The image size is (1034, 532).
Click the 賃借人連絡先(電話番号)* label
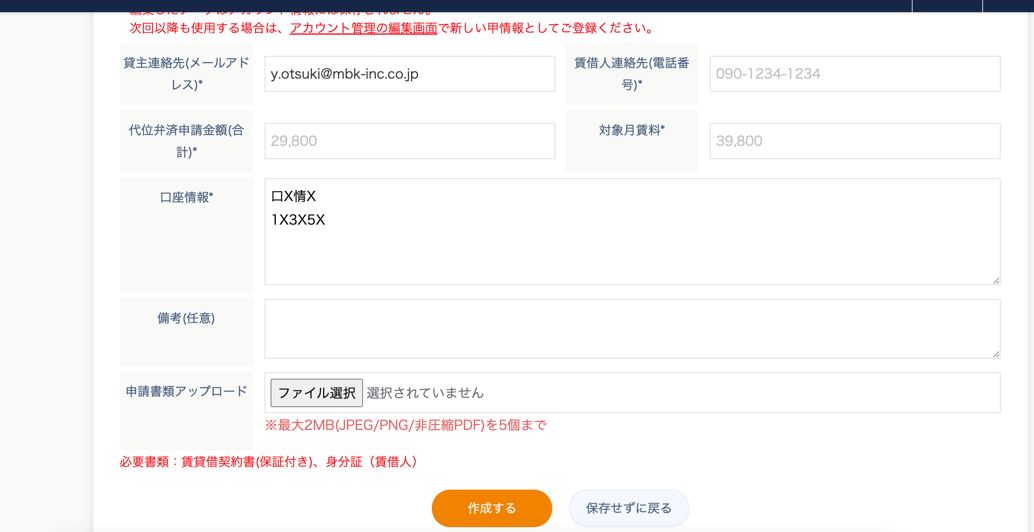(x=631, y=74)
